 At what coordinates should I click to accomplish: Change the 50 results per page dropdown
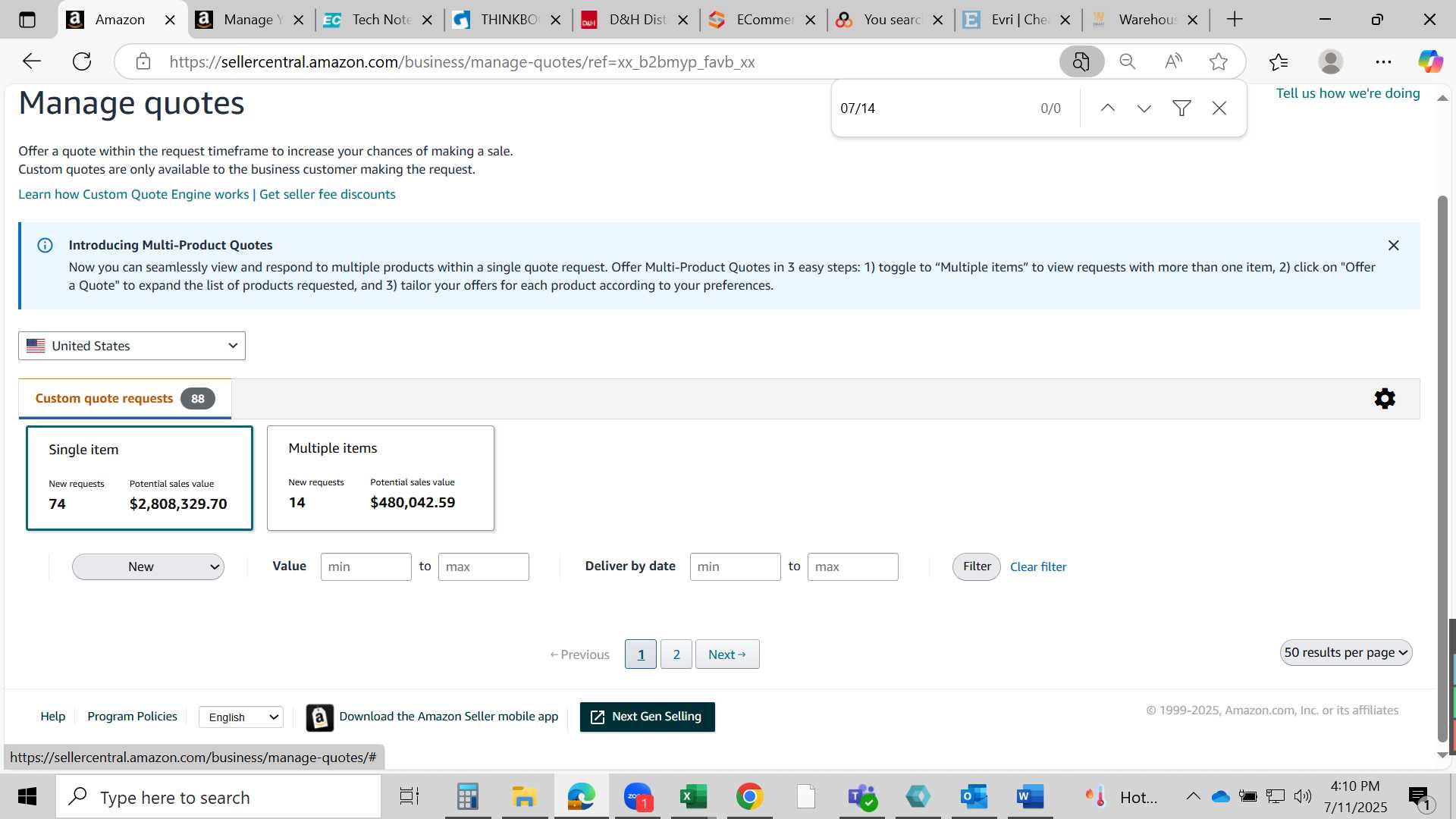click(1346, 653)
